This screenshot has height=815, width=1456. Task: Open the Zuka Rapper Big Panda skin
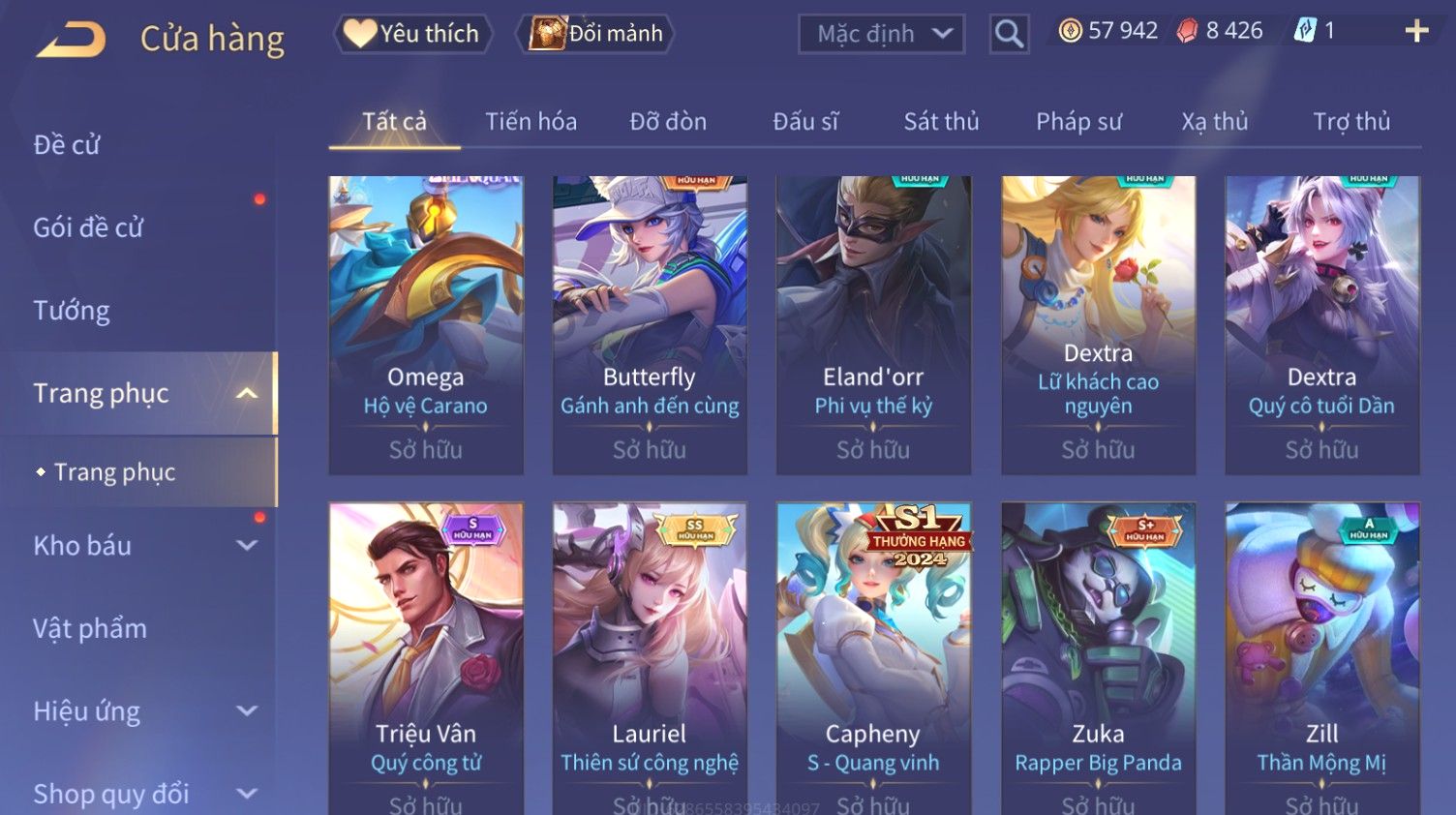point(1098,658)
